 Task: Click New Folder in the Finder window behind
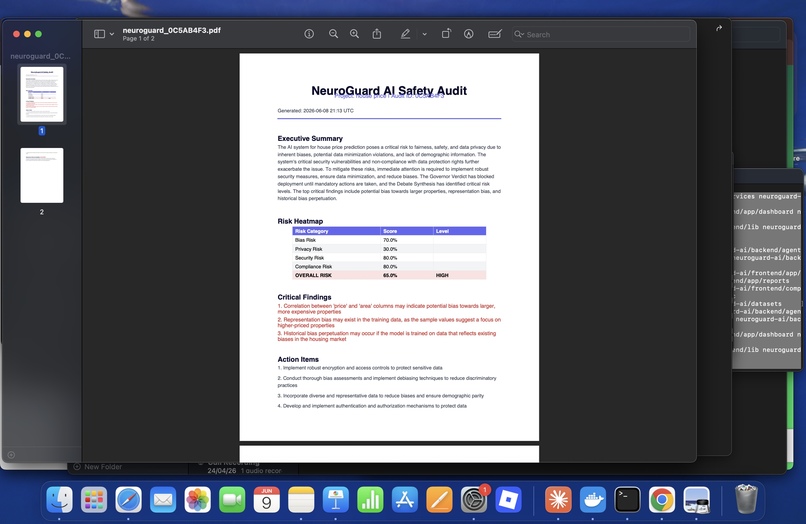[x=98, y=467]
